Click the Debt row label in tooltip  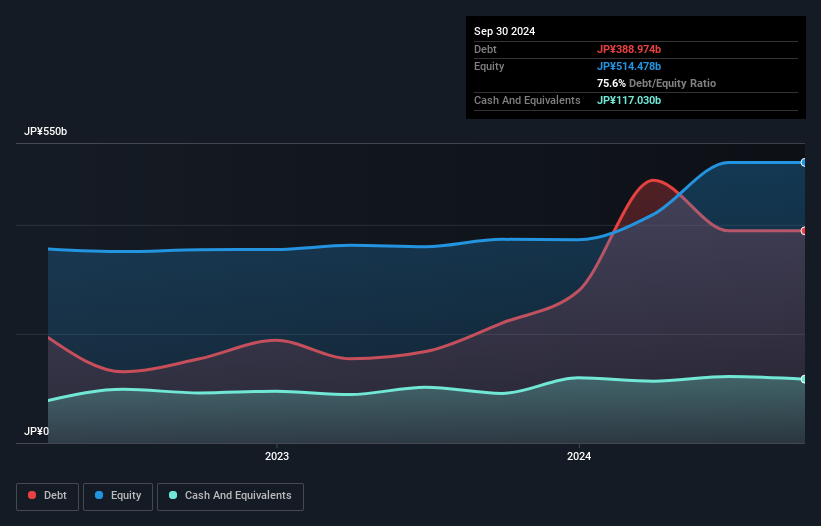[x=485, y=49]
